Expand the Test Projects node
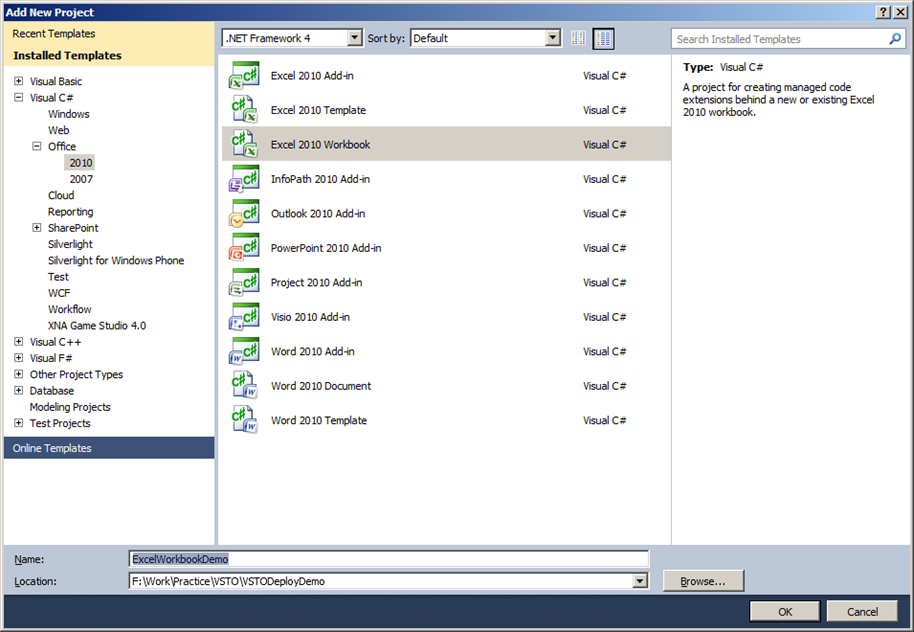The image size is (914, 632). pyautogui.click(x=19, y=423)
